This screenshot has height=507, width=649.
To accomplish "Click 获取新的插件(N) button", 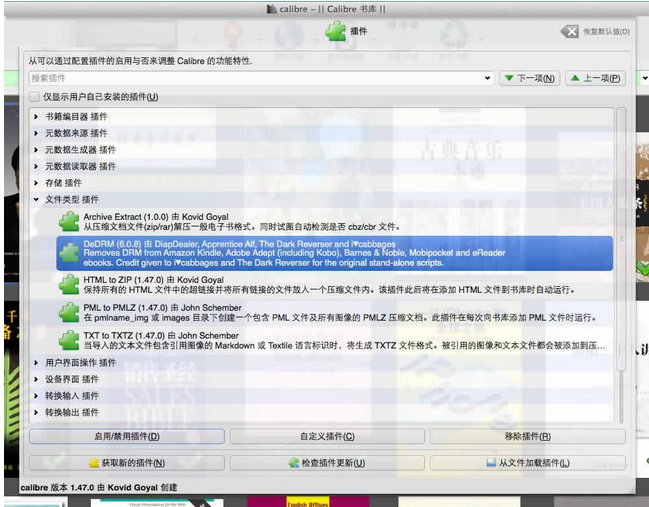I will [127, 463].
